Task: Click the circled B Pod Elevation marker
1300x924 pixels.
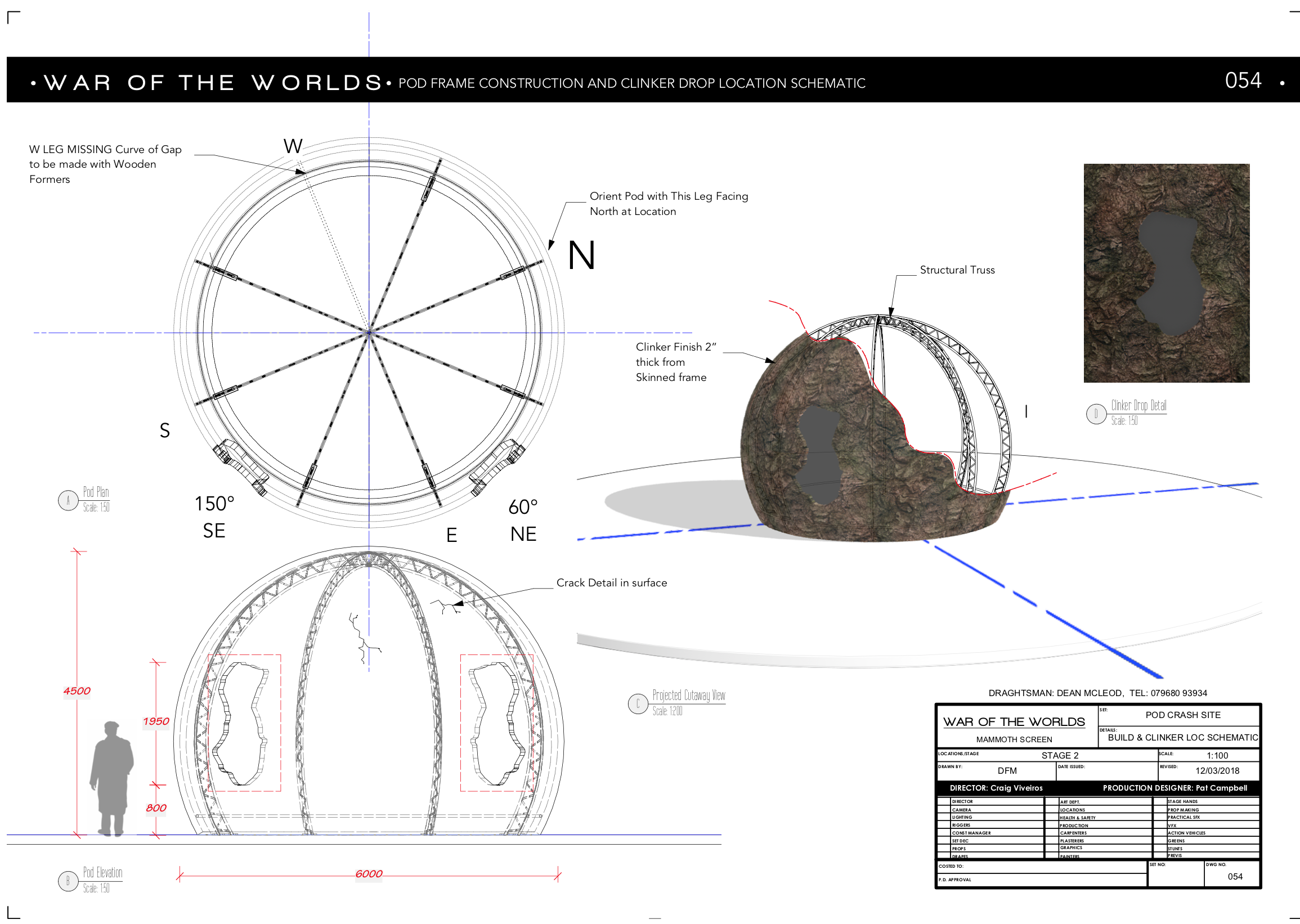Action: tap(68, 881)
